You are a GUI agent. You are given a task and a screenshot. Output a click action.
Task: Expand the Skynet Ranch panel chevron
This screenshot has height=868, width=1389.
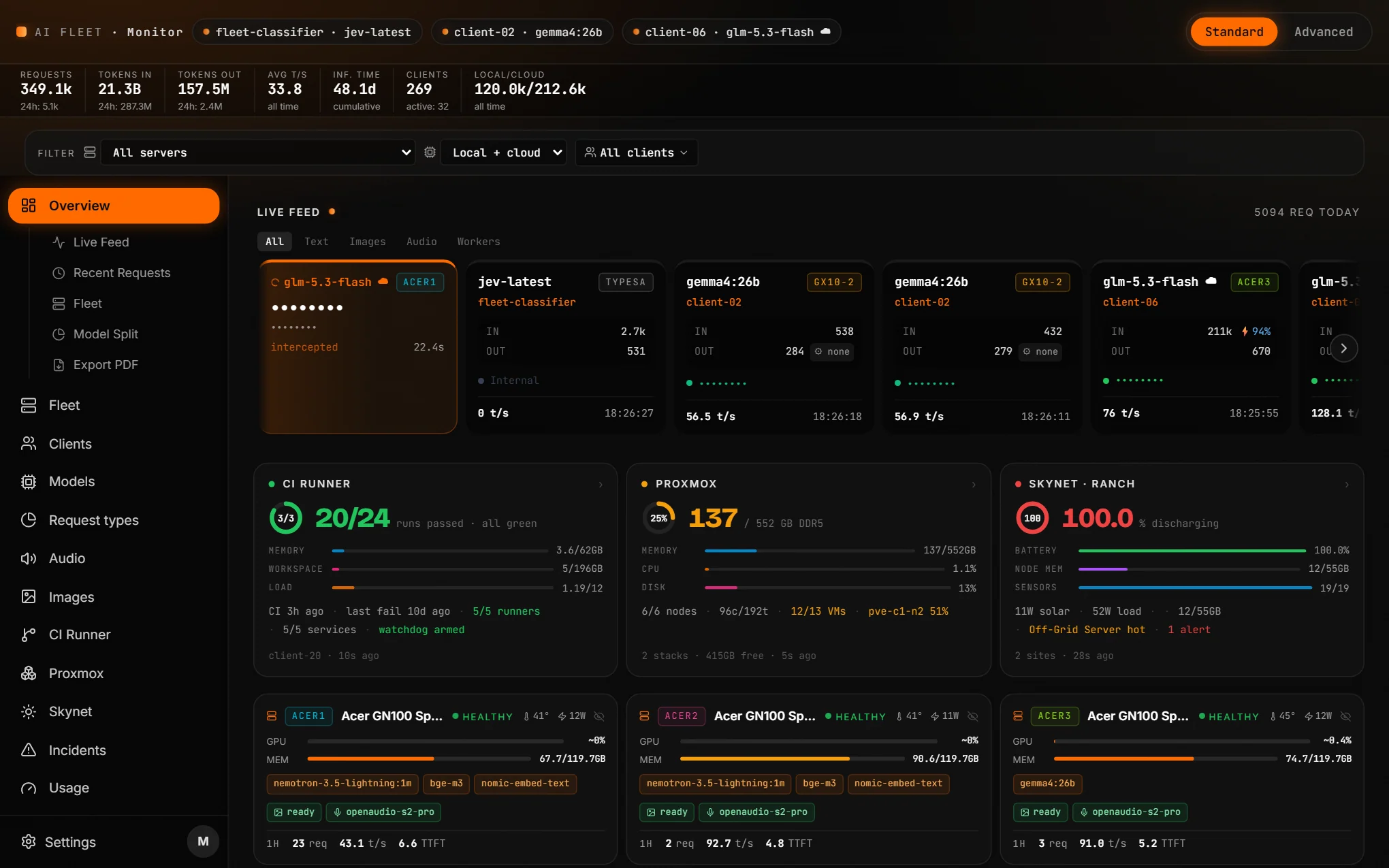pos(1347,485)
